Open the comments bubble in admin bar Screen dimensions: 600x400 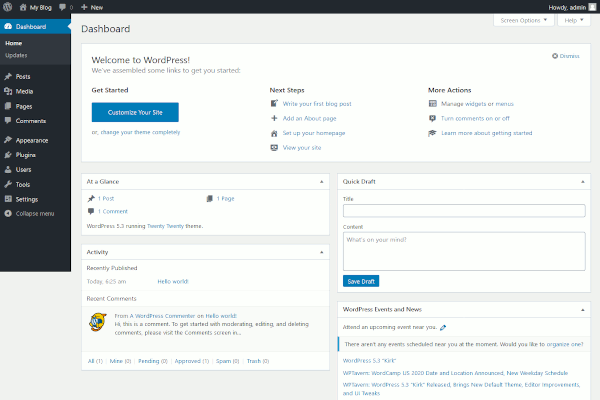click(64, 6)
